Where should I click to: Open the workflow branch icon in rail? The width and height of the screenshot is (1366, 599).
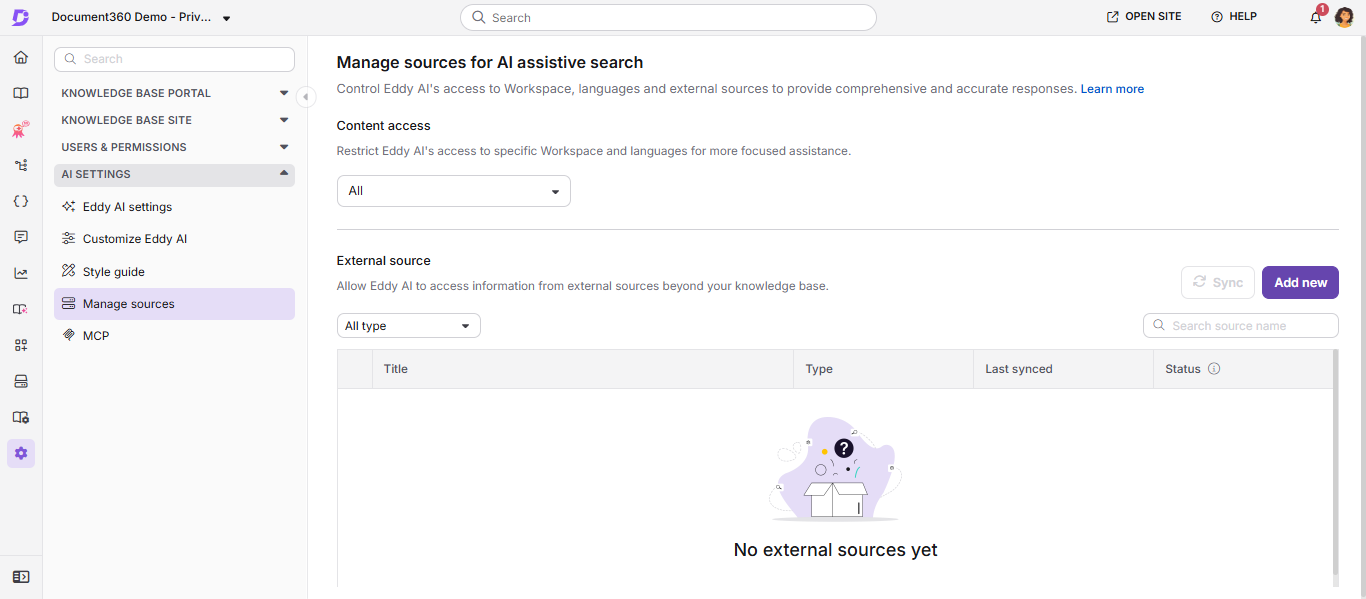point(21,165)
